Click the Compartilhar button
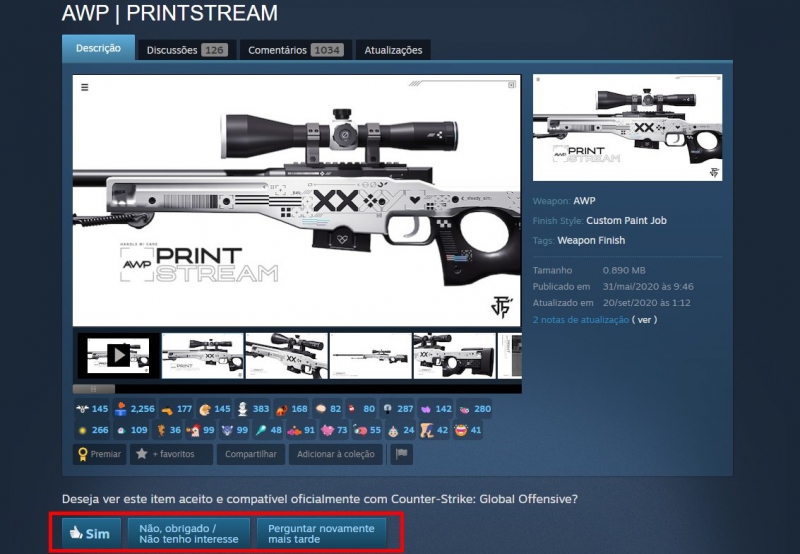This screenshot has width=800, height=554. 251,454
